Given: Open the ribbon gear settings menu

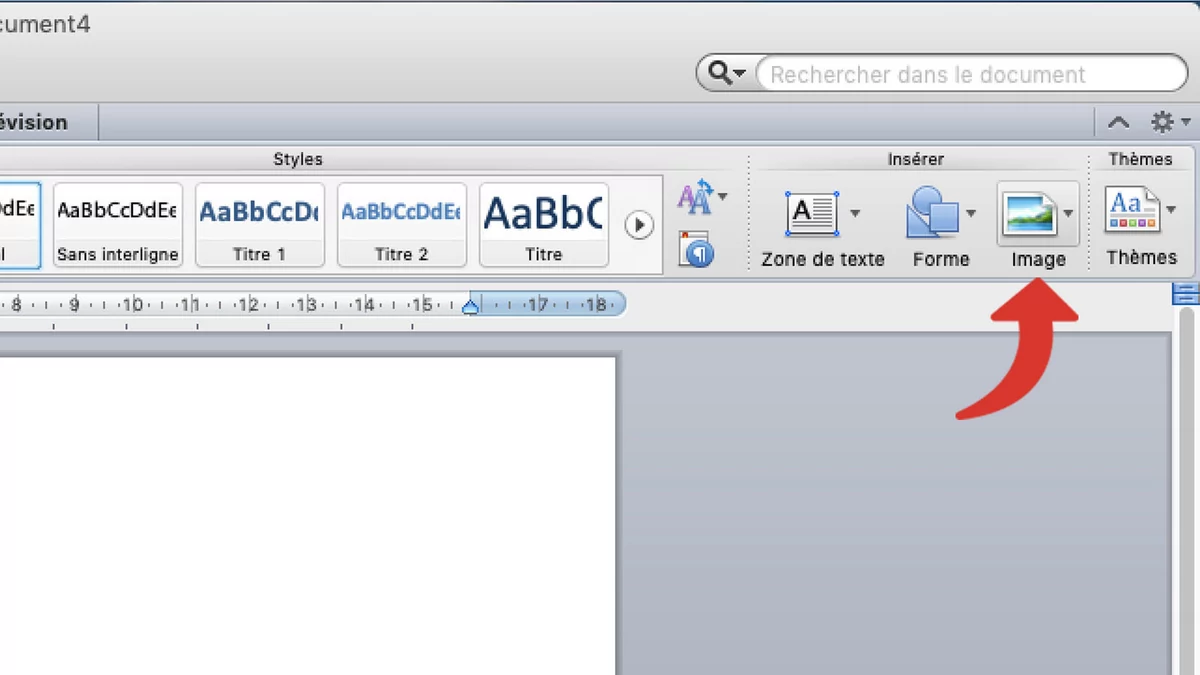Looking at the screenshot, I should 1169,122.
